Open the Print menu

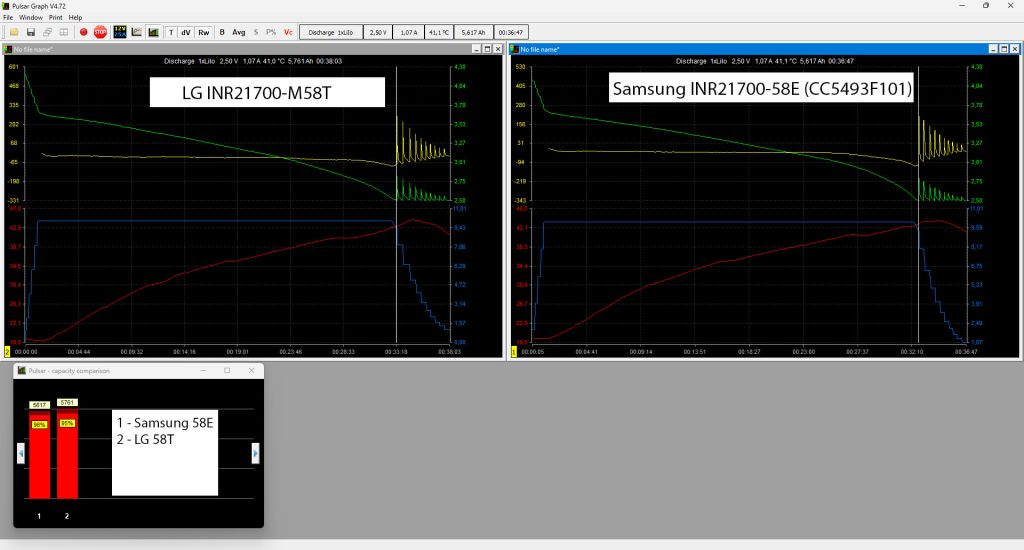(x=56, y=18)
